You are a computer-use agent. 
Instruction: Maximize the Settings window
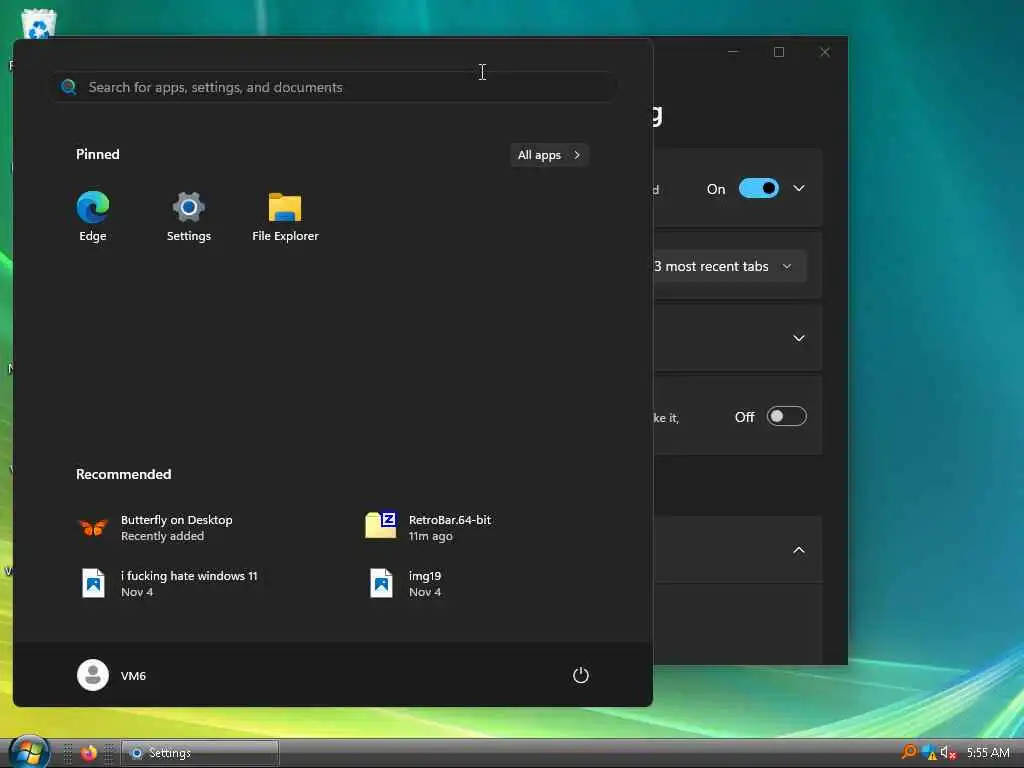pyautogui.click(x=778, y=52)
